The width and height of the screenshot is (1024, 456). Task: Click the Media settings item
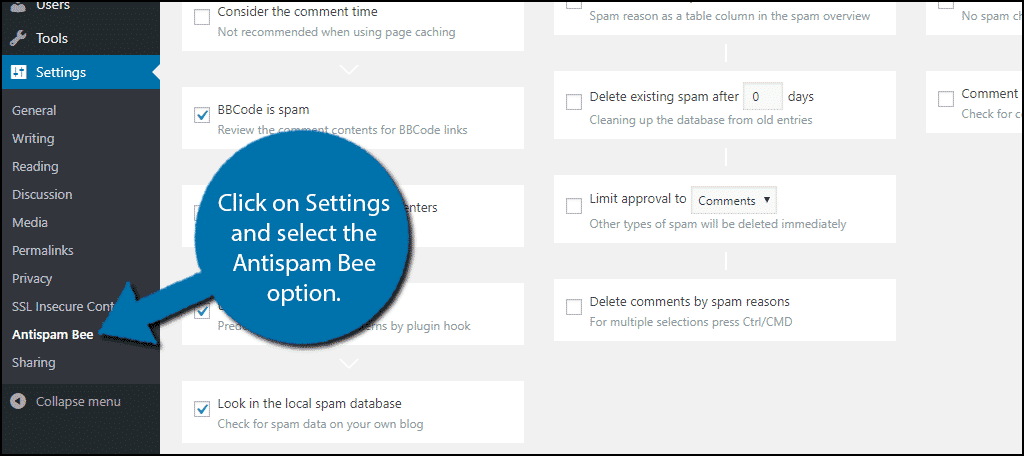pos(30,223)
